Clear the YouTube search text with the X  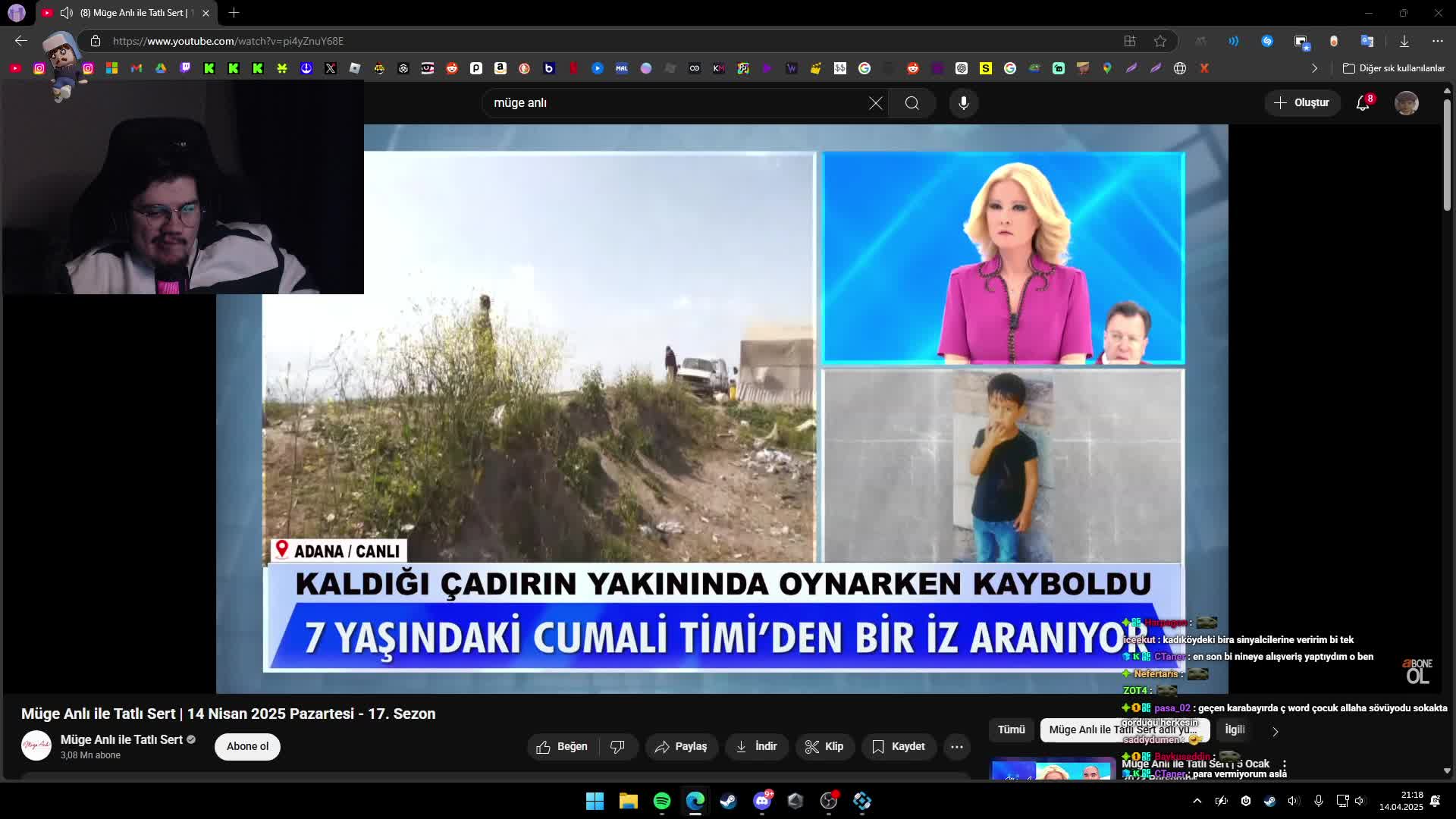pyautogui.click(x=876, y=103)
